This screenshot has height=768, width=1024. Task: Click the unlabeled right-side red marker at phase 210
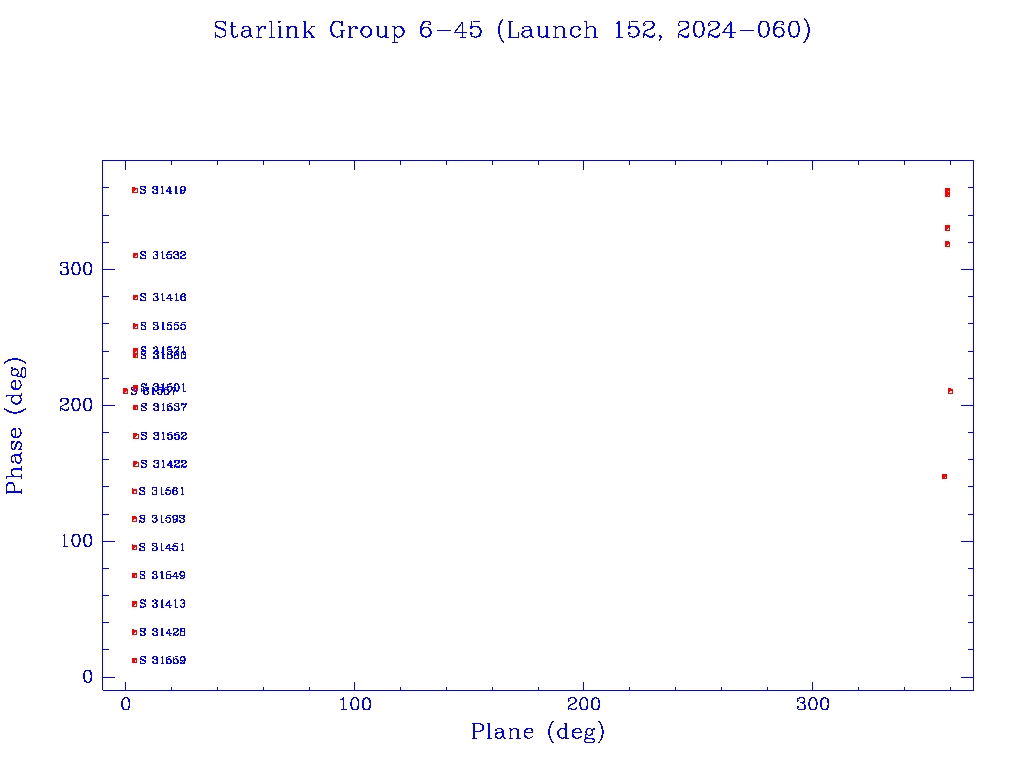pos(950,391)
